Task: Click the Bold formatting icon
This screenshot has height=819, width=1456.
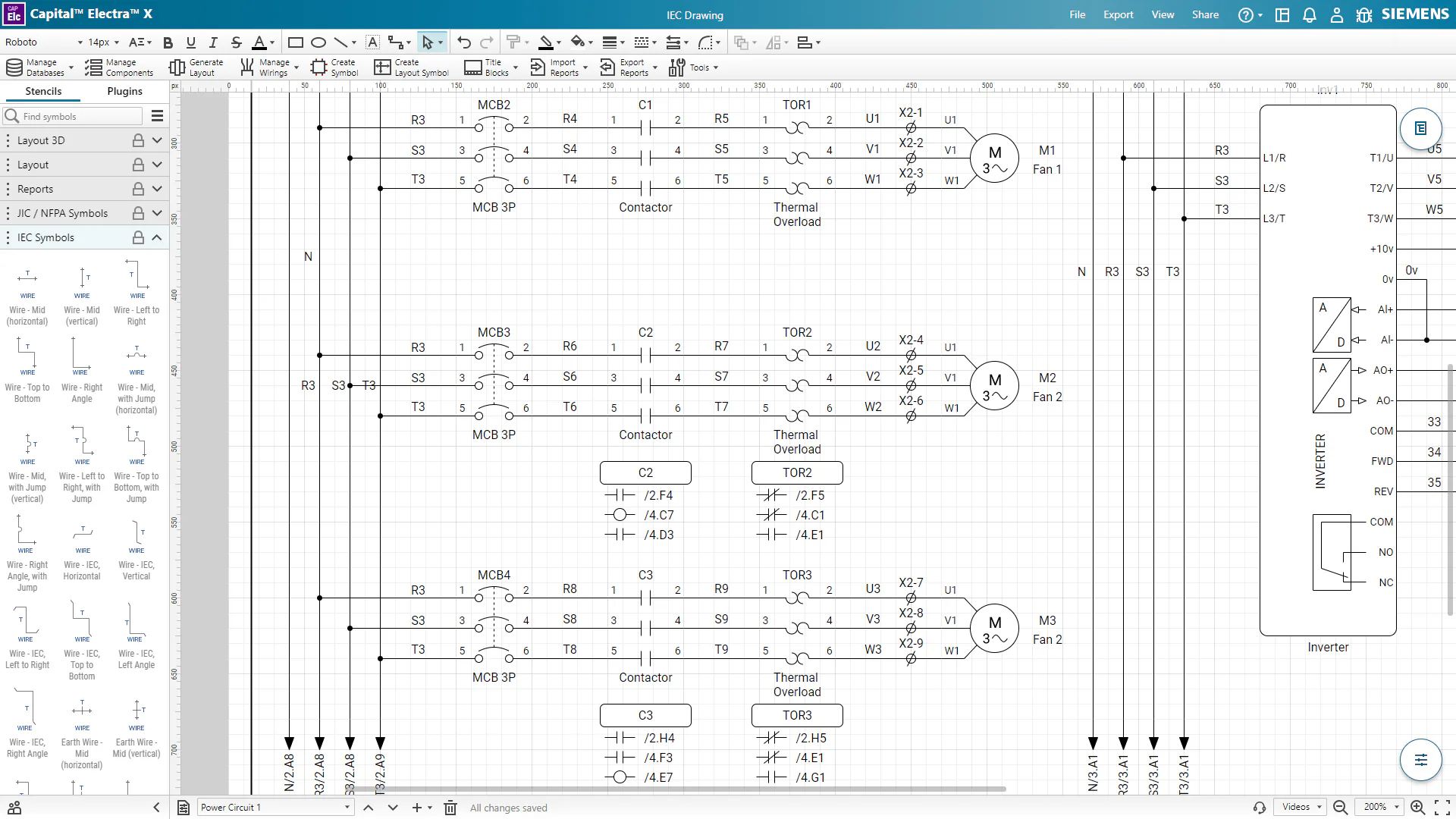Action: 168,43
